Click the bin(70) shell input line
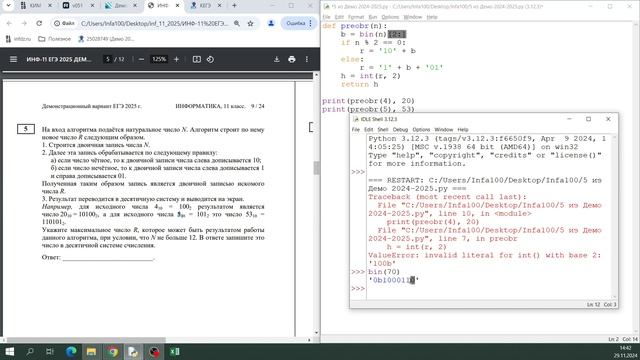Image resolution: width=640 pixels, height=360 pixels. tap(384, 271)
